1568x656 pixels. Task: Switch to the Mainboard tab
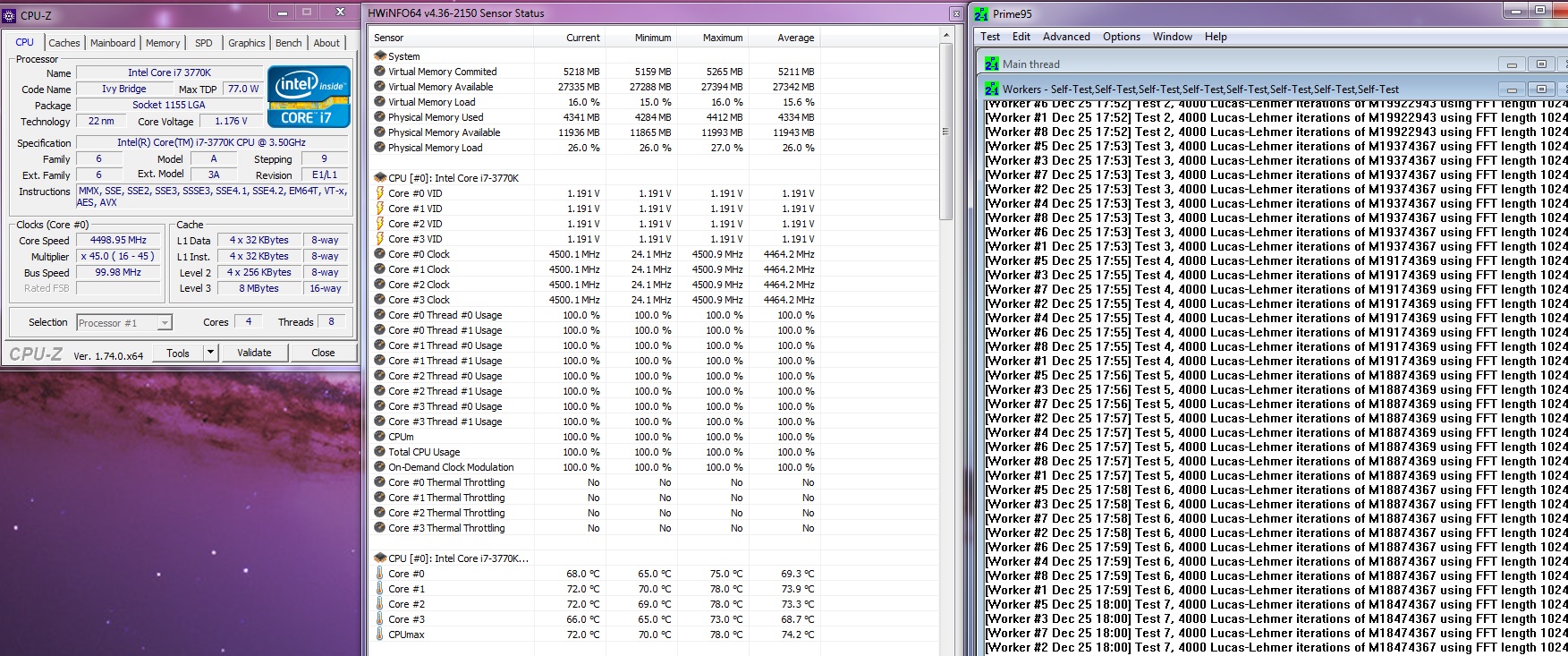point(113,42)
